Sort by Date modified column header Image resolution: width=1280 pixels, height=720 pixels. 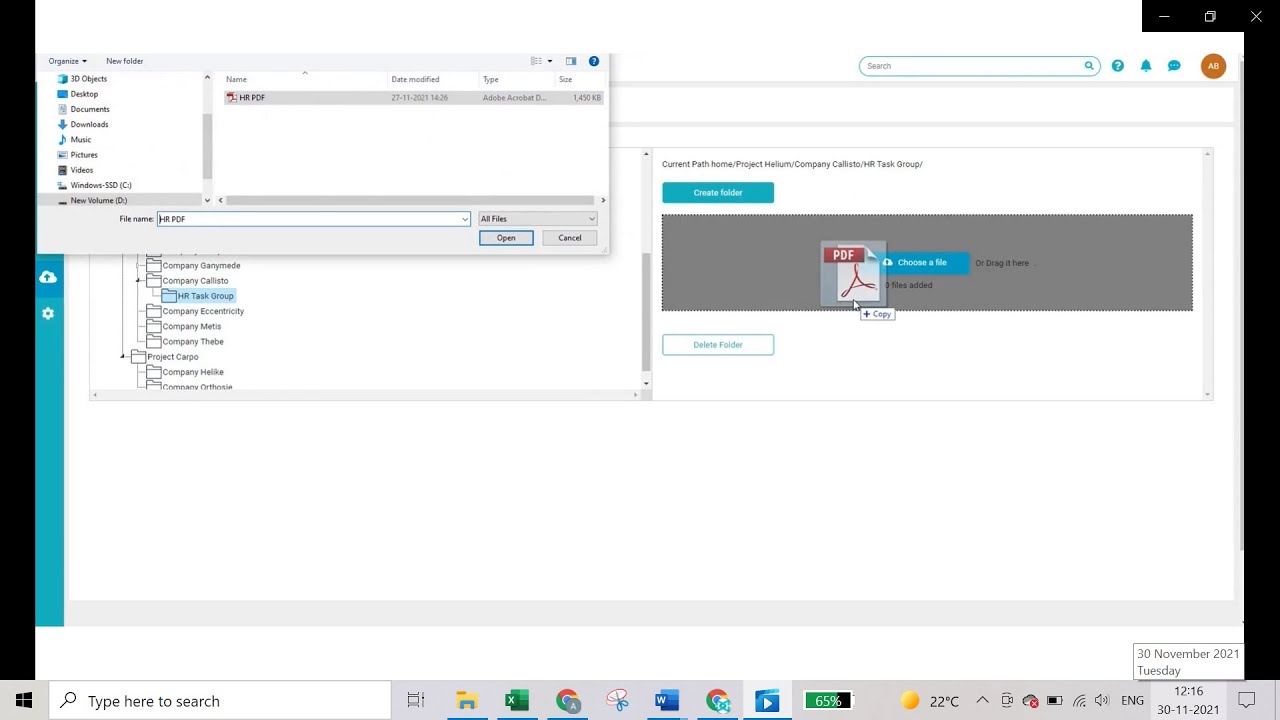(x=415, y=79)
